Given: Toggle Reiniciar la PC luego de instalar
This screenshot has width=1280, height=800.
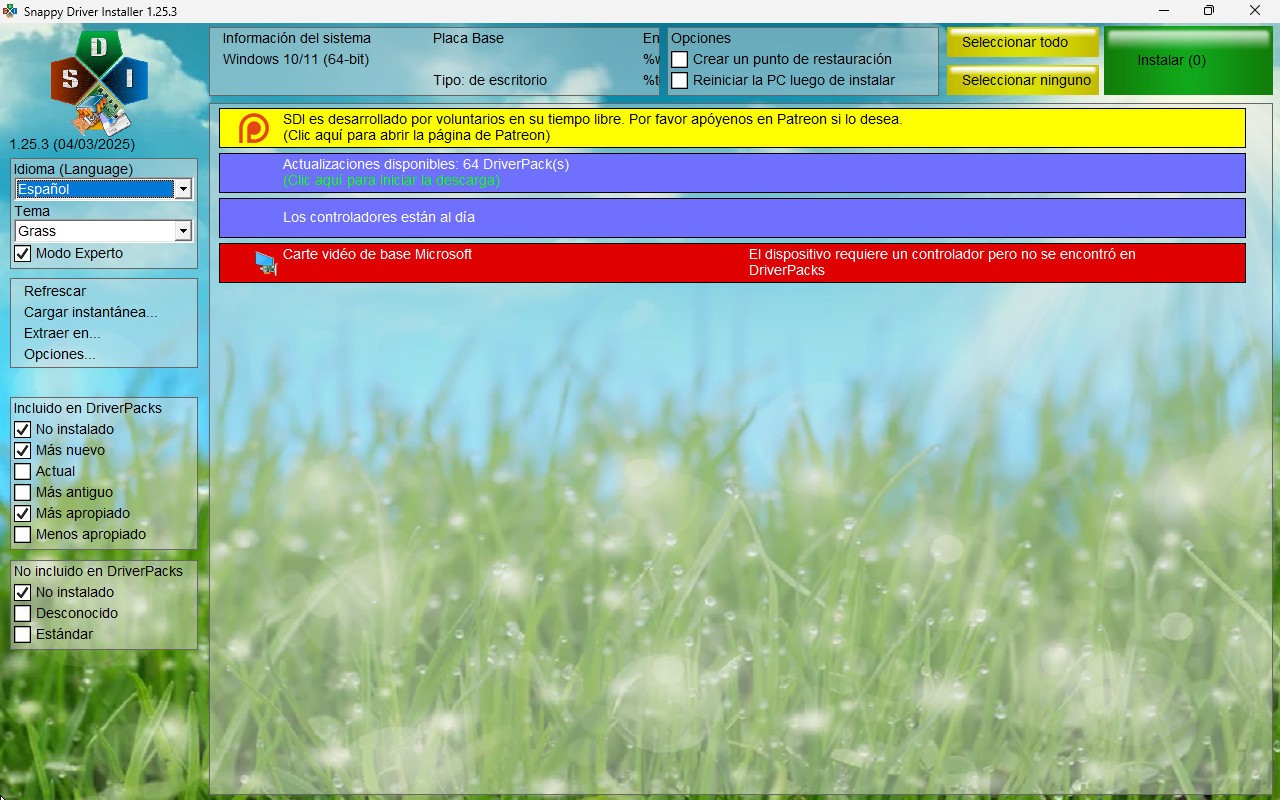Looking at the screenshot, I should click(x=680, y=81).
